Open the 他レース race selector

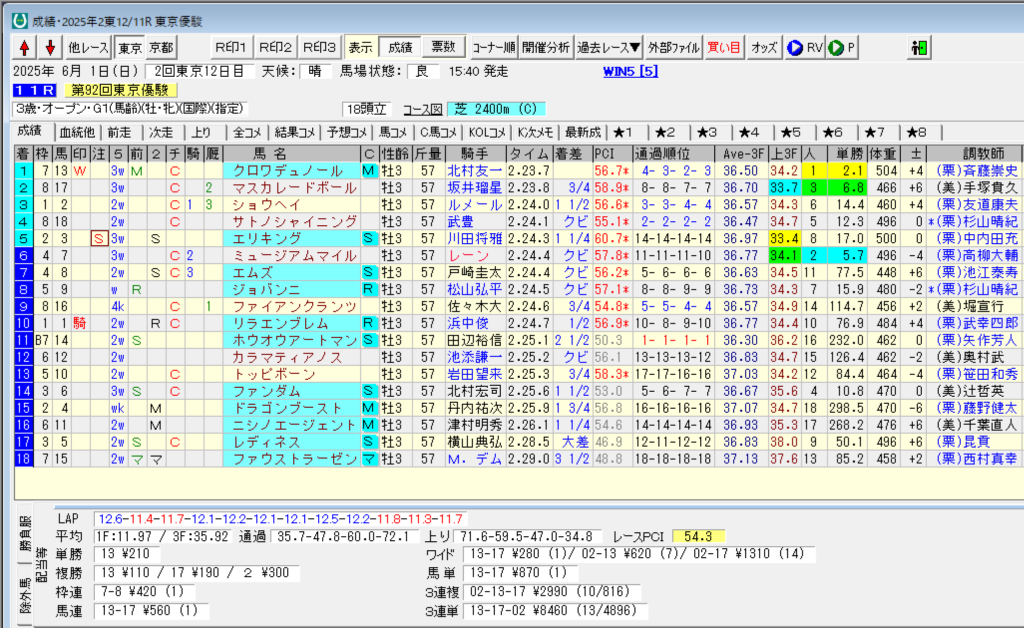(x=88, y=48)
